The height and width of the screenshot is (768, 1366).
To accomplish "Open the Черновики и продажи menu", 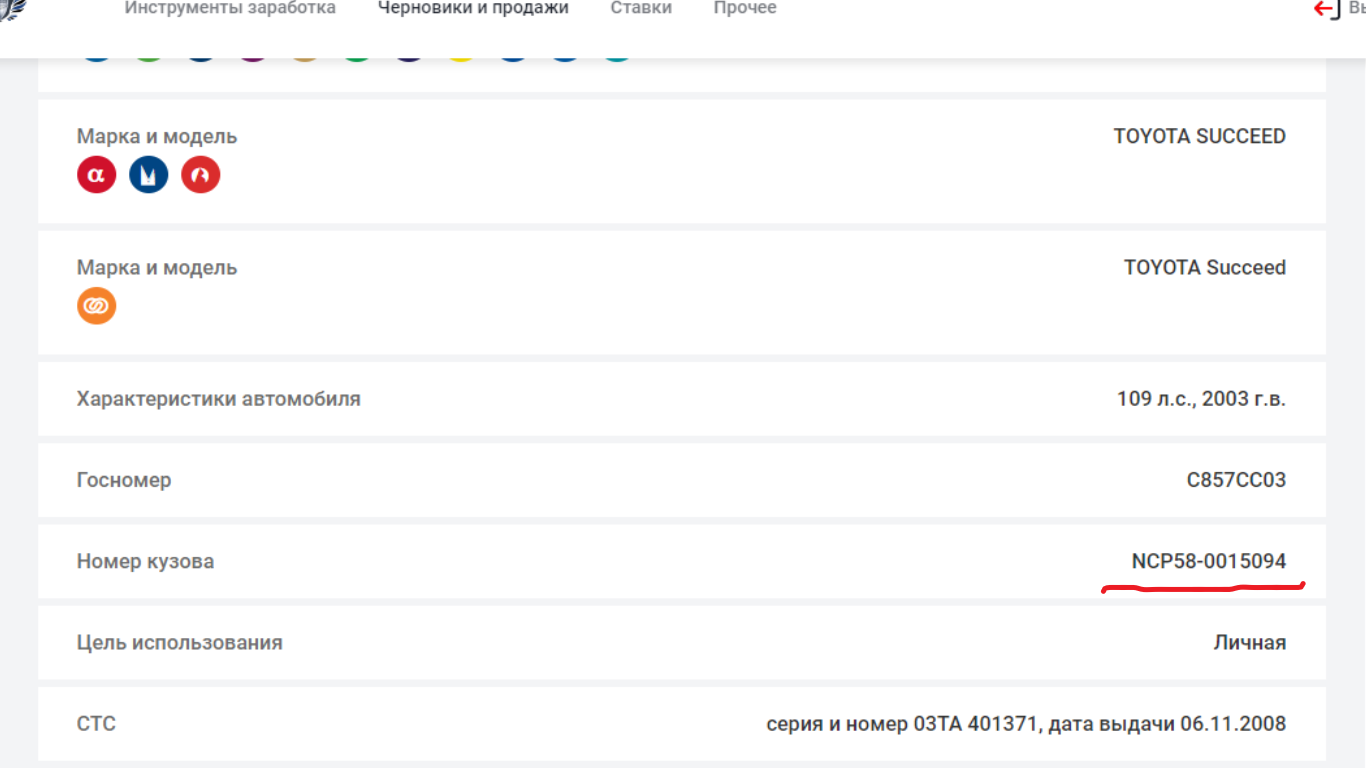I will tap(473, 8).
